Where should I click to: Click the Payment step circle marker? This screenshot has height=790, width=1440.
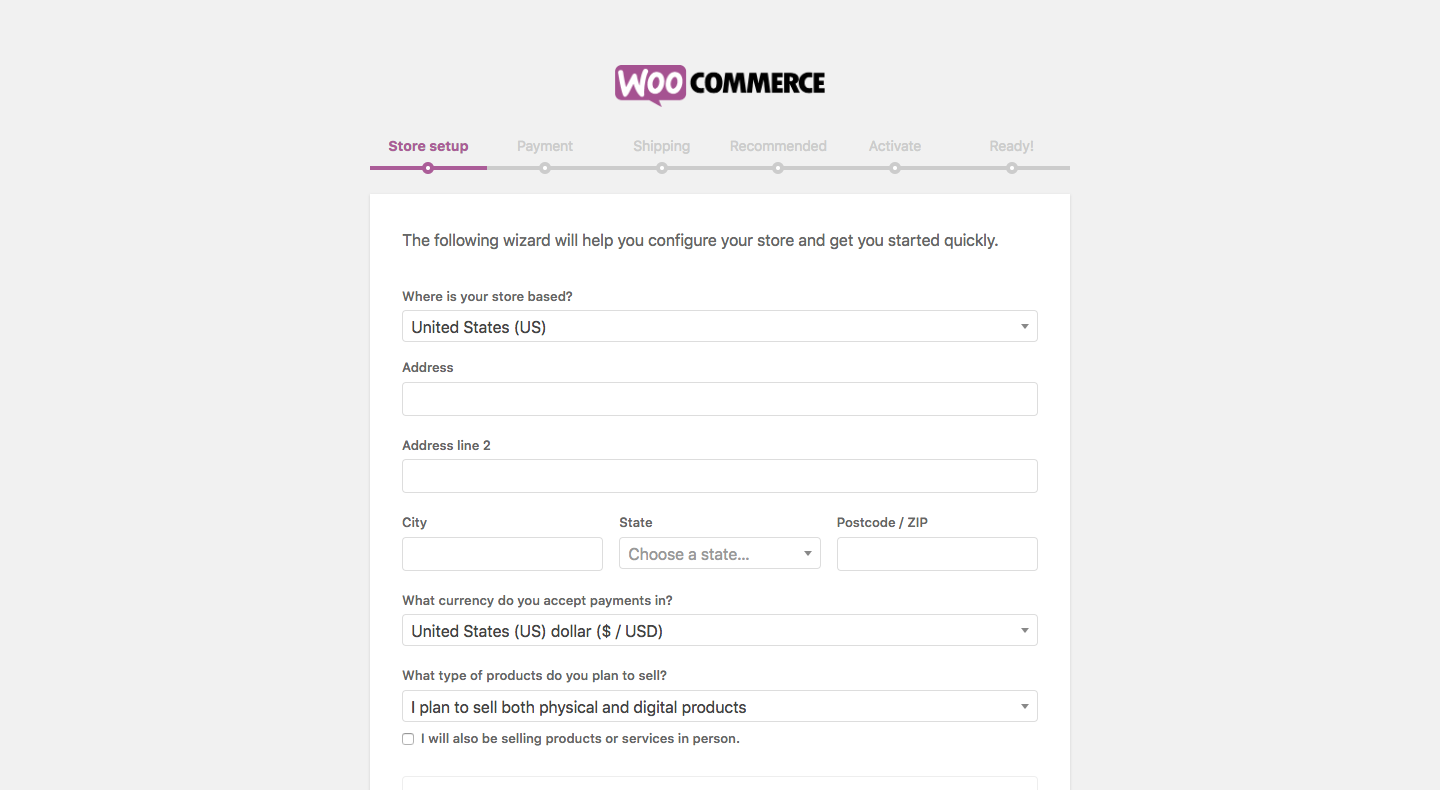point(545,168)
